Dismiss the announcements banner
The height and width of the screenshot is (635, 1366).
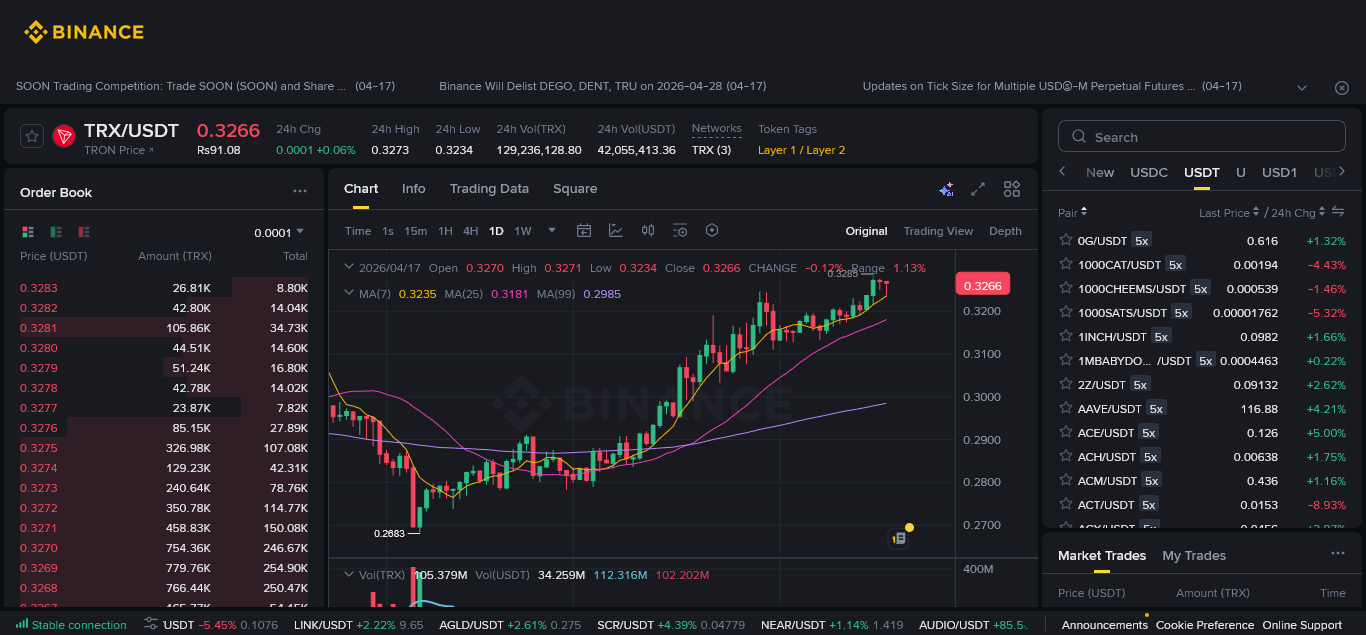1342,88
